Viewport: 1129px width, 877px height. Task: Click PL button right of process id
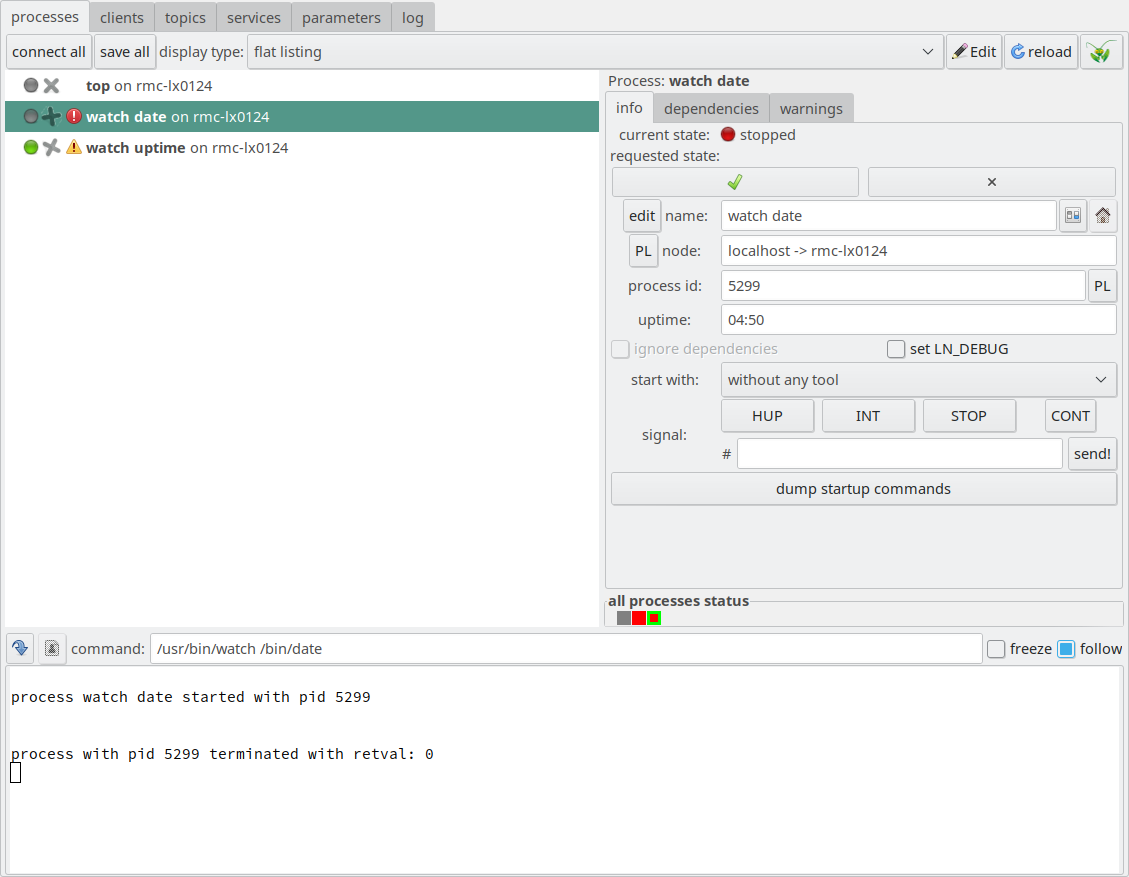1102,286
